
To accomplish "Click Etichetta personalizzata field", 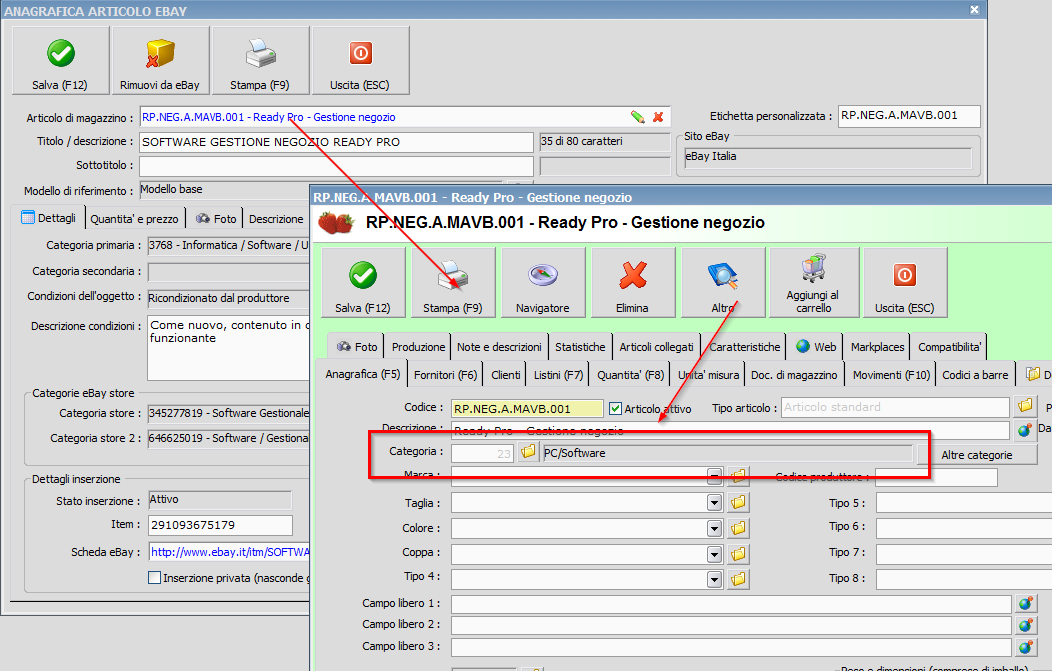I will pyautogui.click(x=908, y=115).
